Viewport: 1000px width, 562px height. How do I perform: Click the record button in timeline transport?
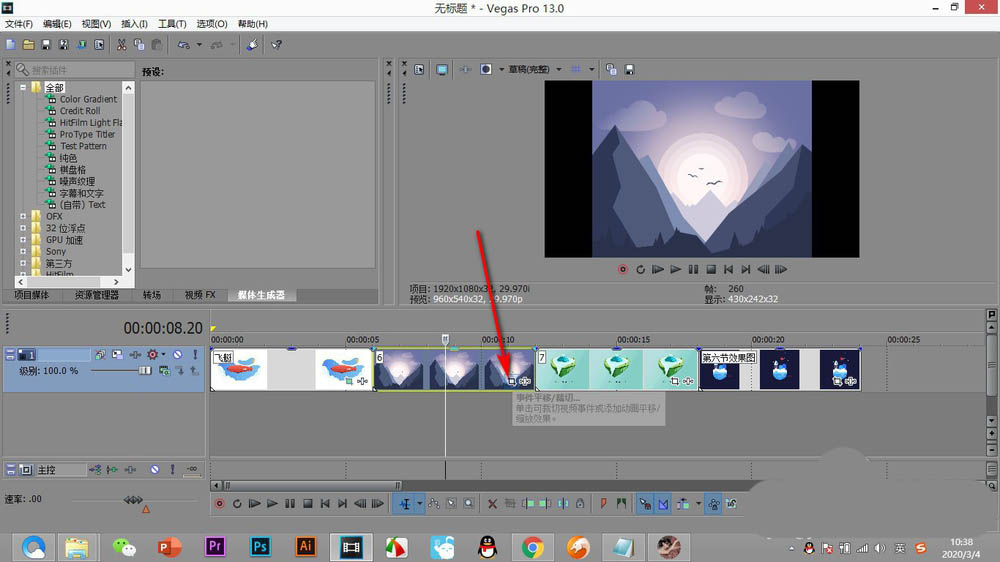[x=219, y=504]
